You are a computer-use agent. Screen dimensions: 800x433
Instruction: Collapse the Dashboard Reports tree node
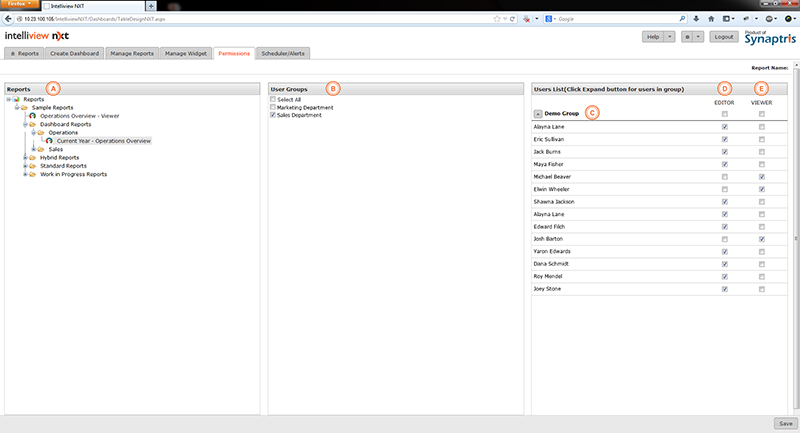[x=25, y=124]
